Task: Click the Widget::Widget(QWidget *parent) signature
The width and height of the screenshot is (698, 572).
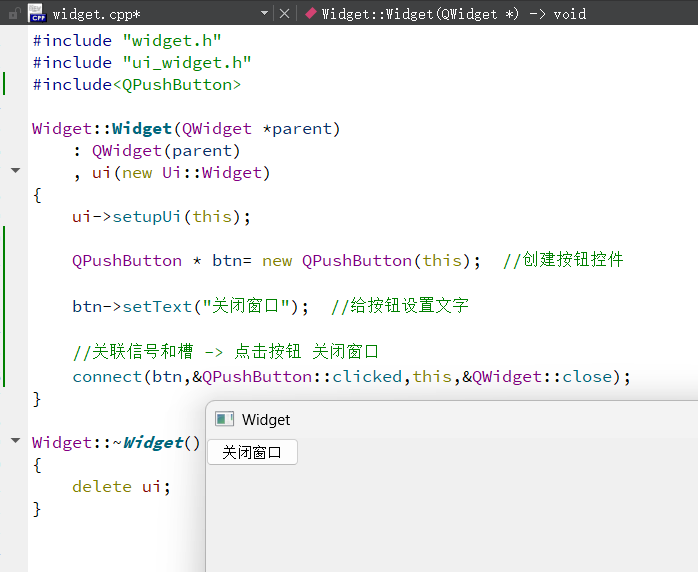Action: click(186, 129)
